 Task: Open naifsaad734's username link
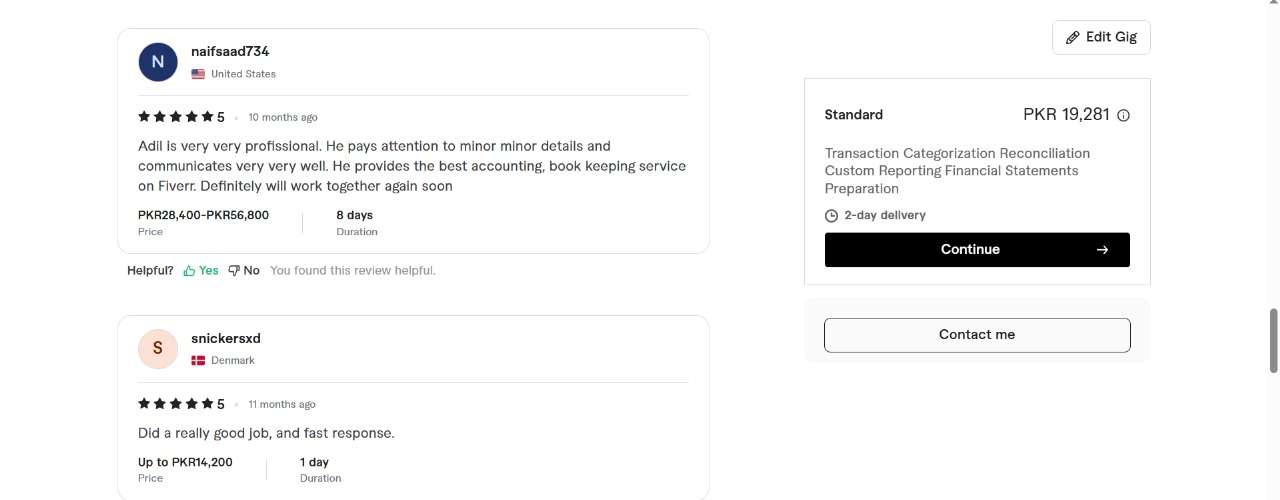point(230,51)
